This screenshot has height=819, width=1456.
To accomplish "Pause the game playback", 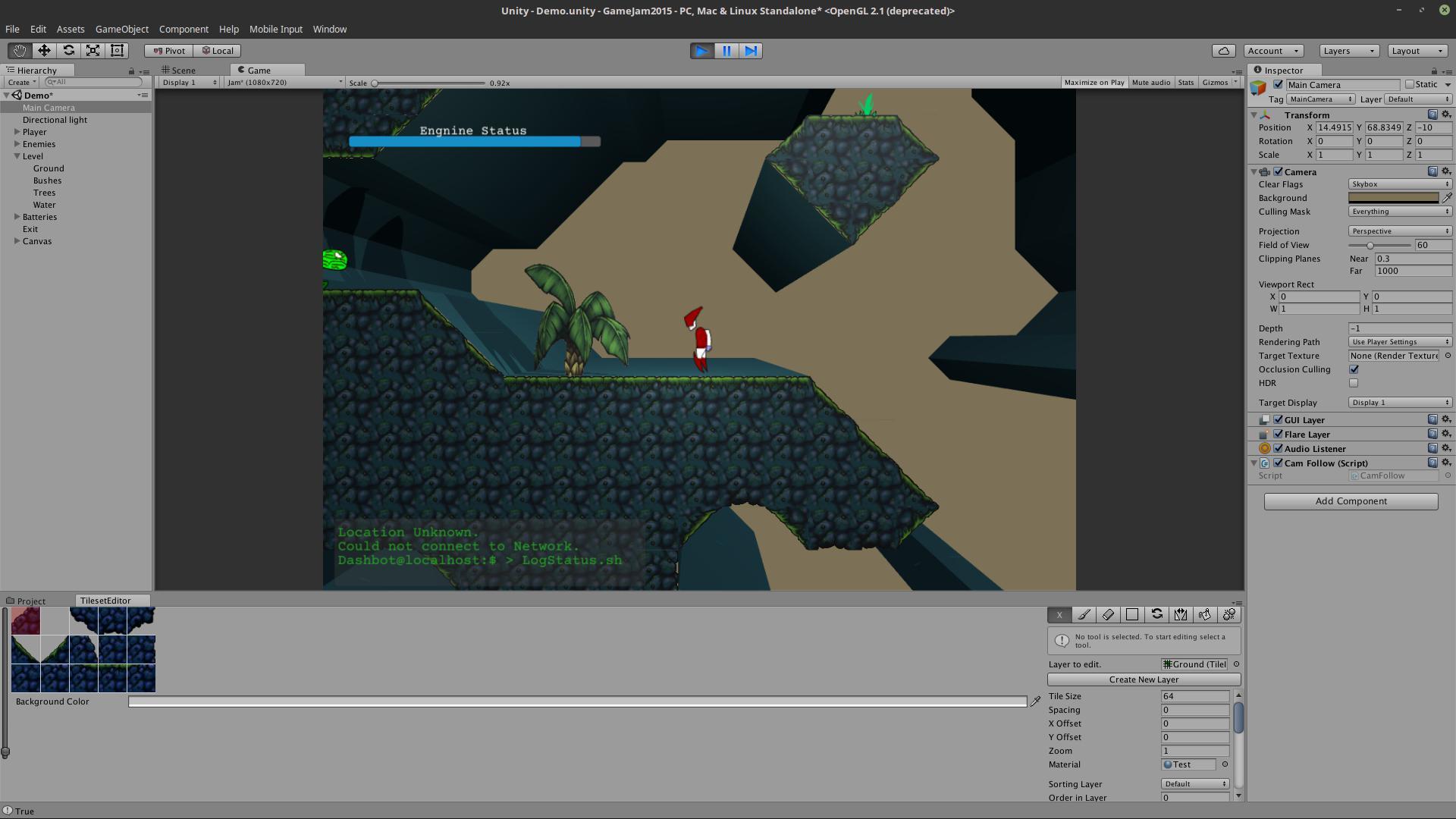I will pyautogui.click(x=726, y=51).
